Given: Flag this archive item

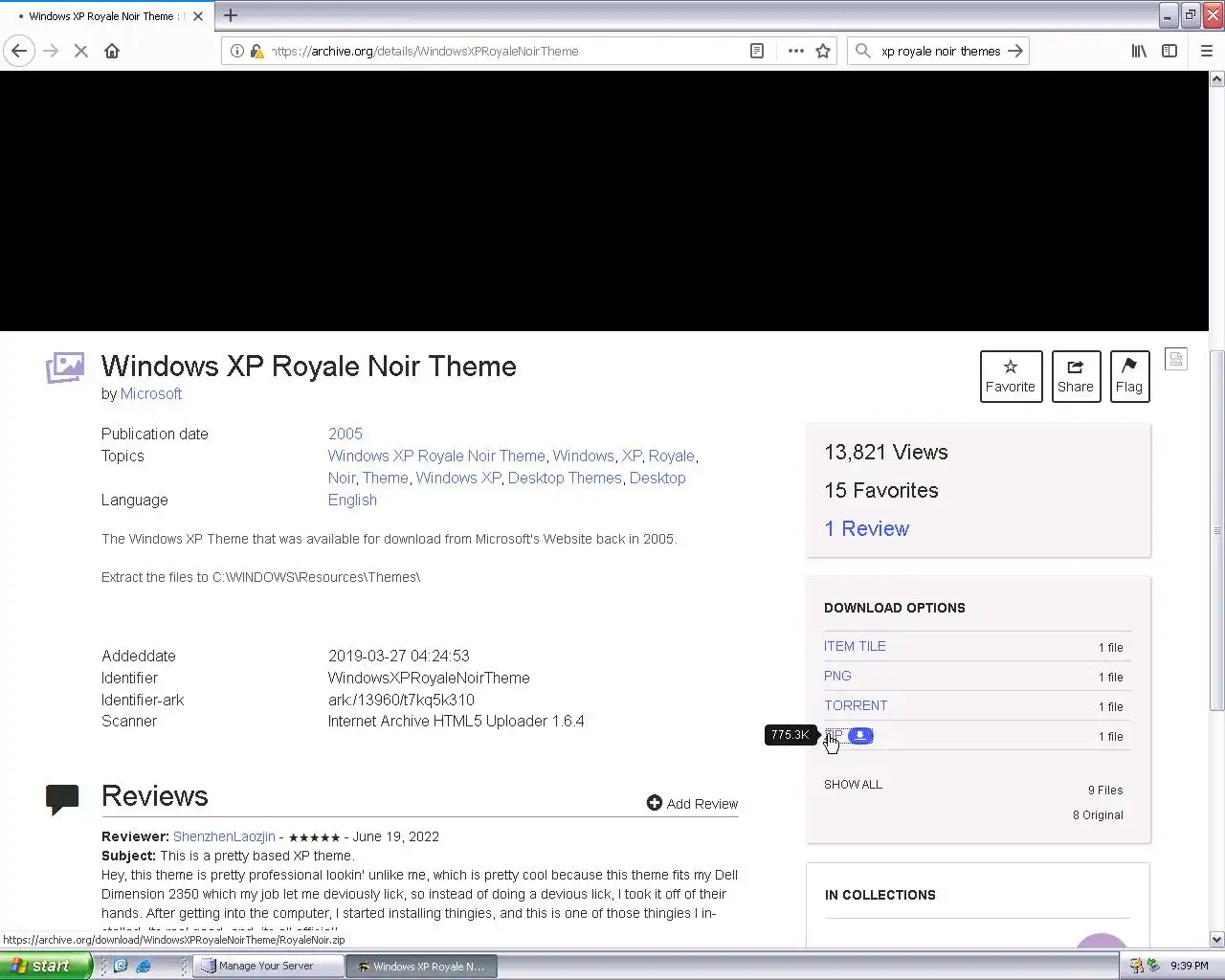Looking at the screenshot, I should click(1129, 376).
